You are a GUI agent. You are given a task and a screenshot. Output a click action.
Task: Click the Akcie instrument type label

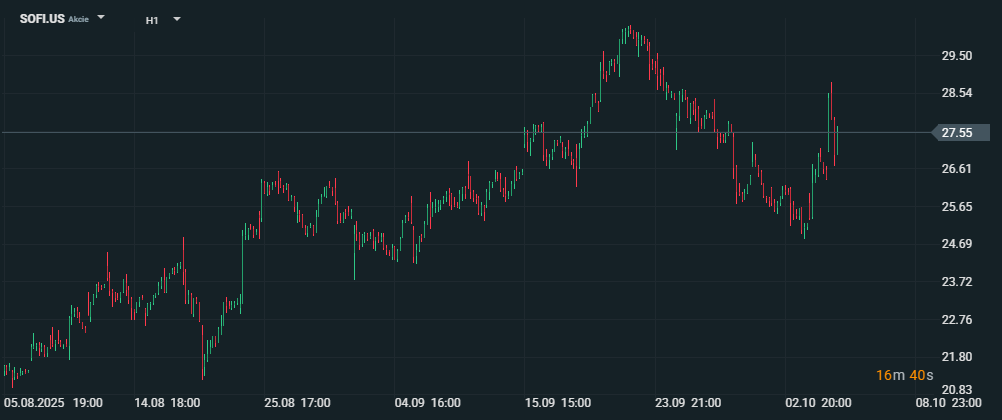[78, 20]
